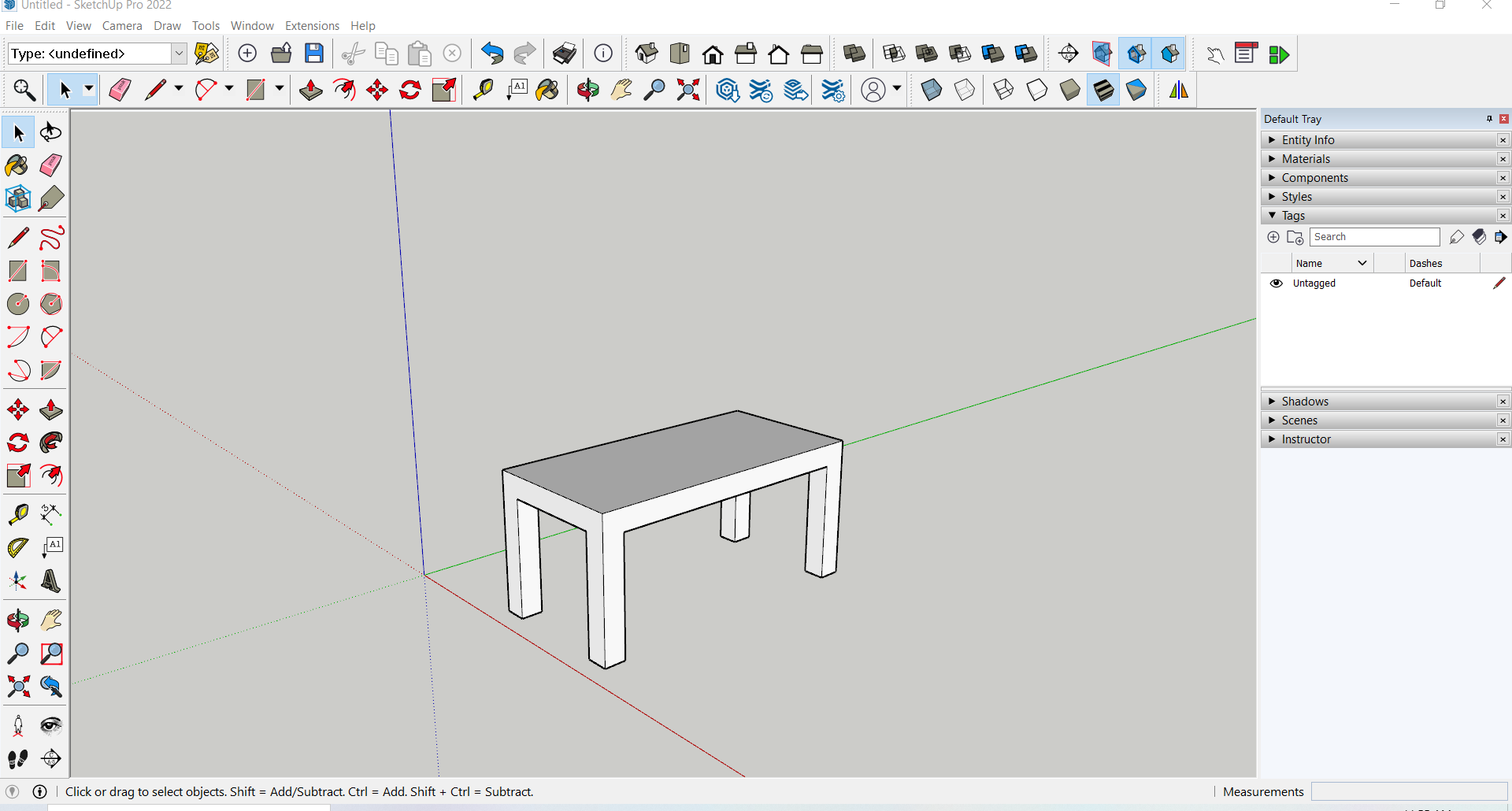Open the Extensions menu

point(312,26)
